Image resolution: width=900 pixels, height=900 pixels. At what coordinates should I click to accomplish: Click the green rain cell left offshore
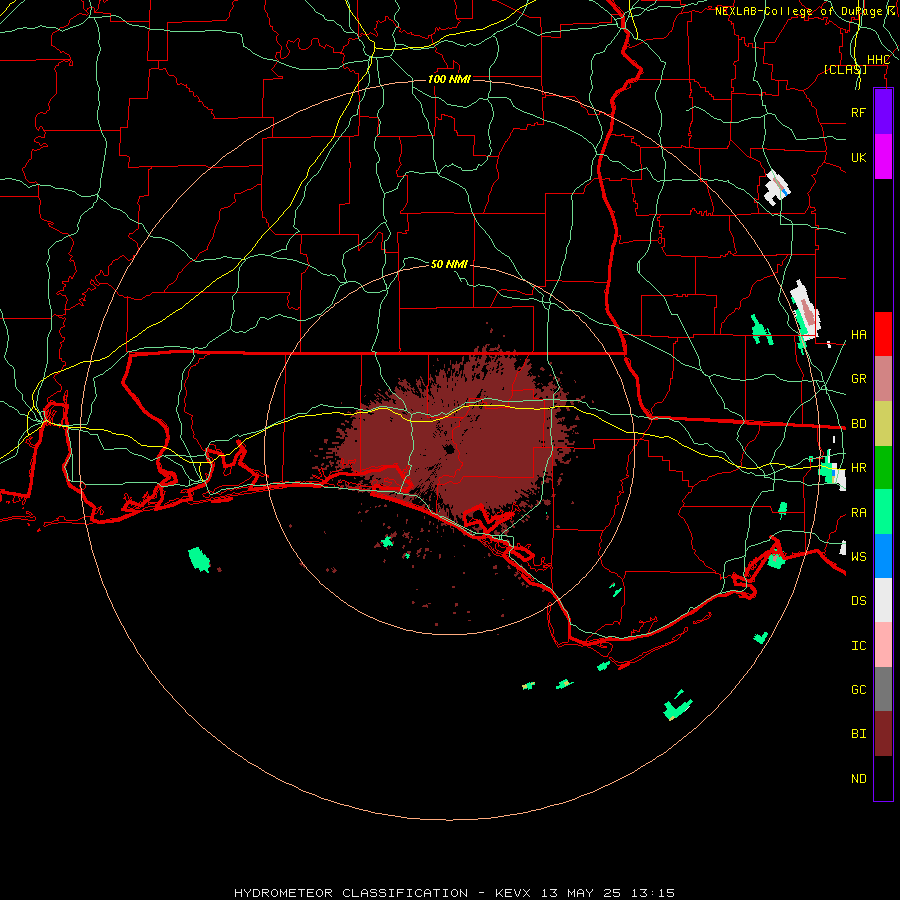(x=199, y=560)
